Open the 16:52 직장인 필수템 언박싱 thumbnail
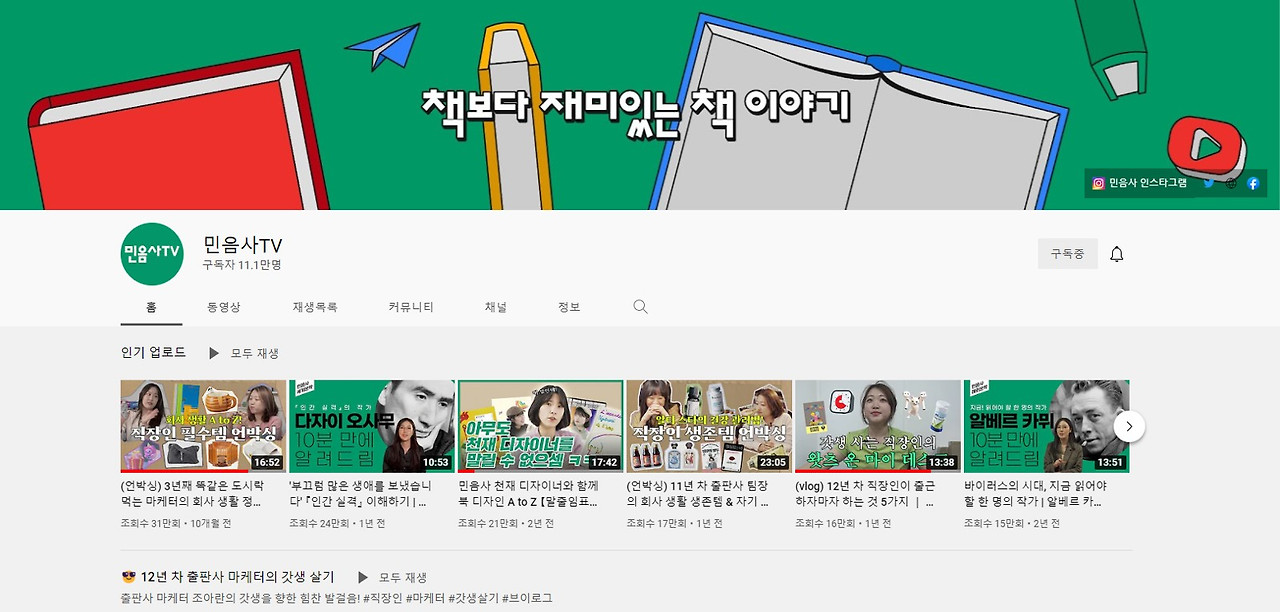Image resolution: width=1280 pixels, height=612 pixels. point(203,426)
